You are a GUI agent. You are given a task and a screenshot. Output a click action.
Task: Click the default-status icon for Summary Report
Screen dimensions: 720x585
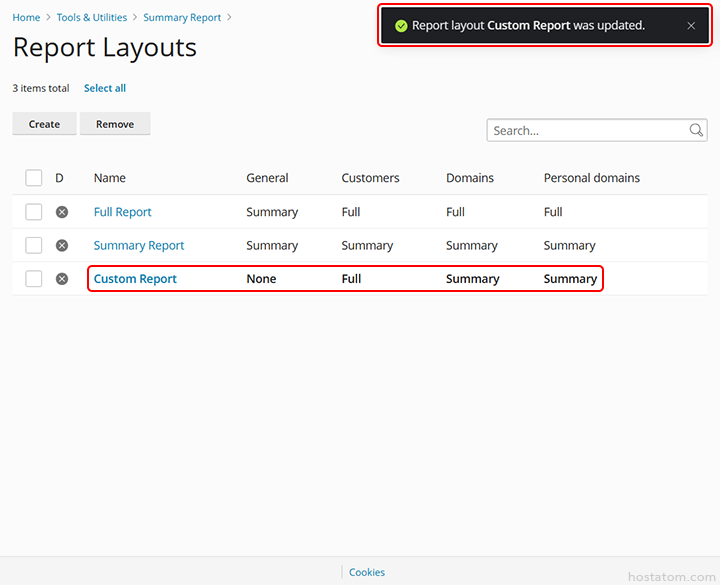pos(62,245)
